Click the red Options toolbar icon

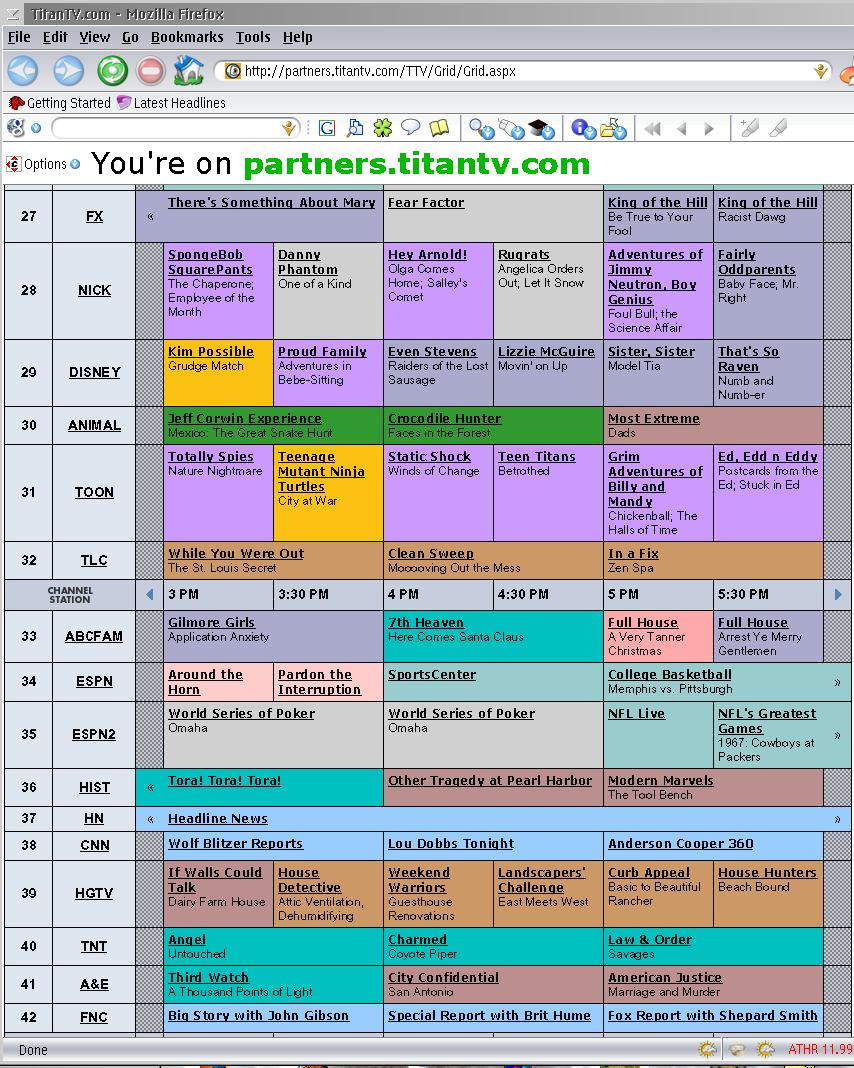tap(13, 164)
